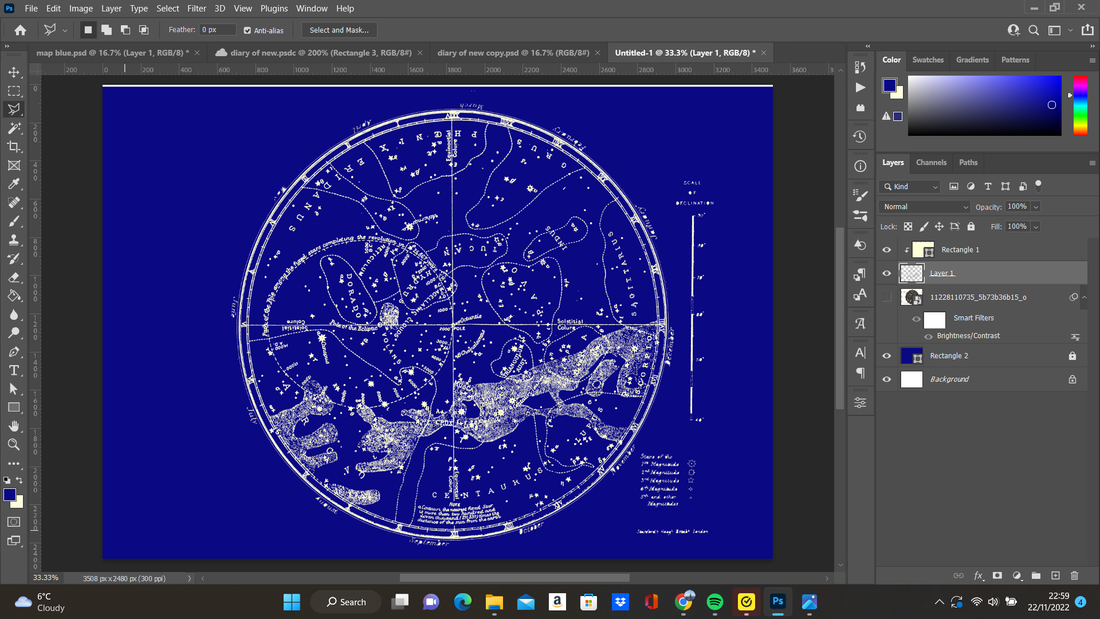Open the status bar info arrow
This screenshot has width=1100, height=619.
click(x=189, y=578)
